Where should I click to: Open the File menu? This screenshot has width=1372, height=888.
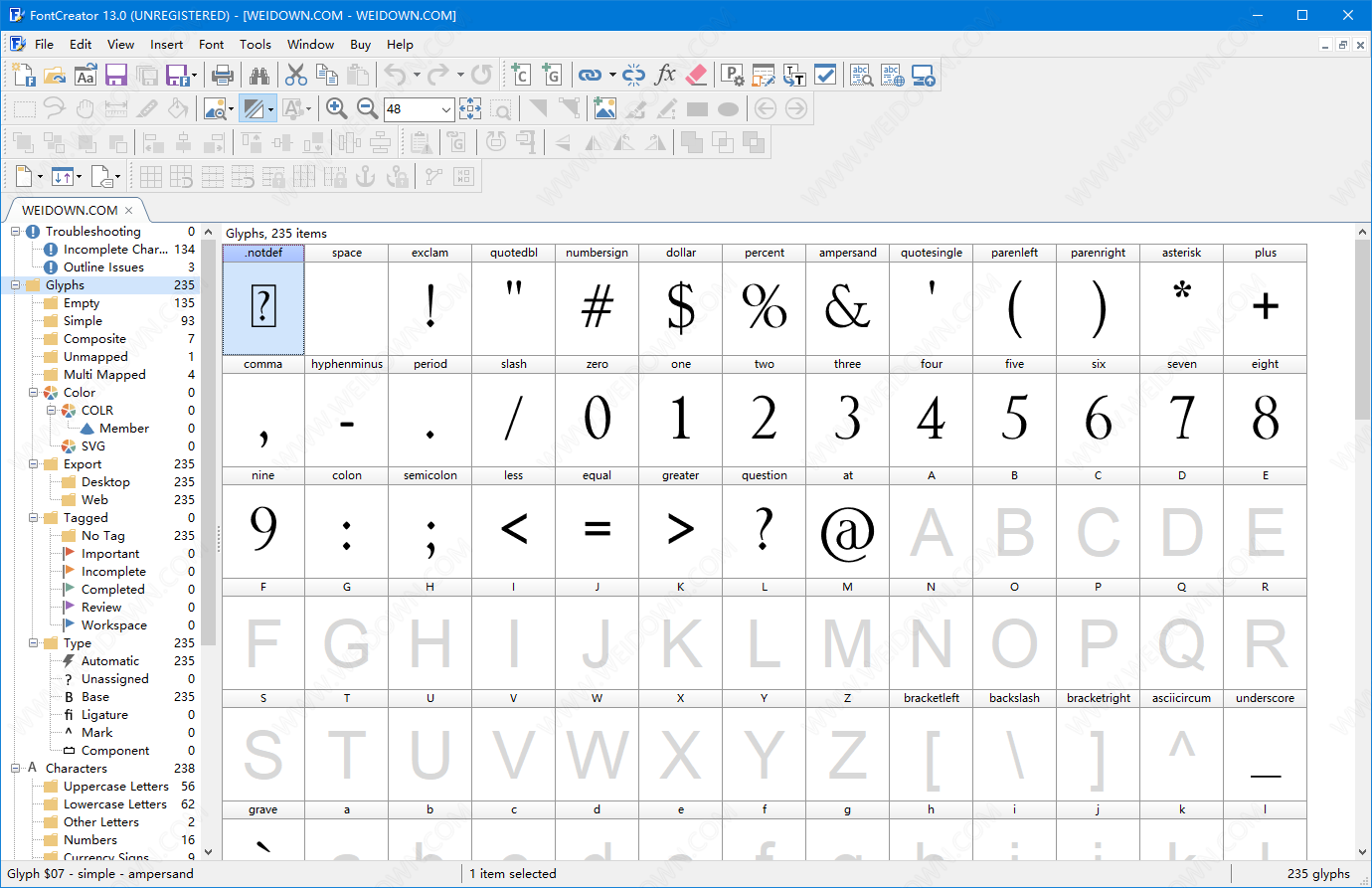coord(44,45)
